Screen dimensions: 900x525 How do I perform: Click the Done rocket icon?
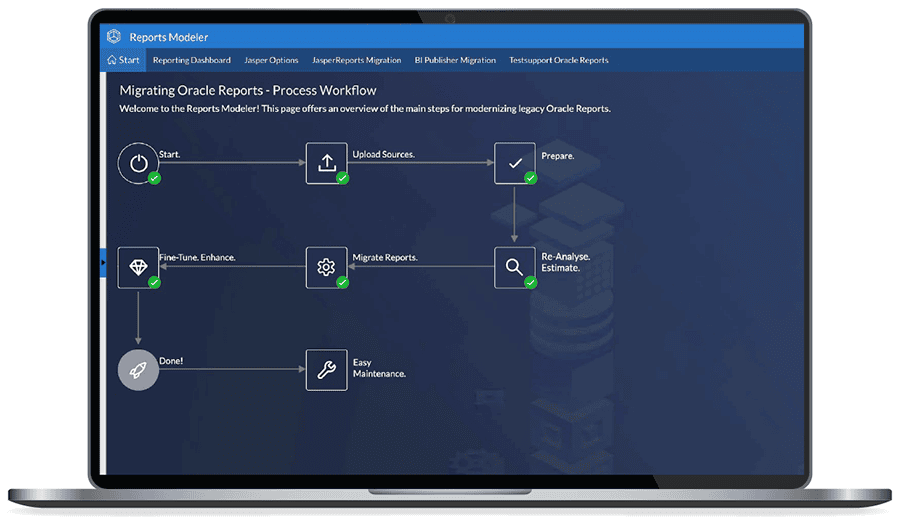(x=138, y=370)
